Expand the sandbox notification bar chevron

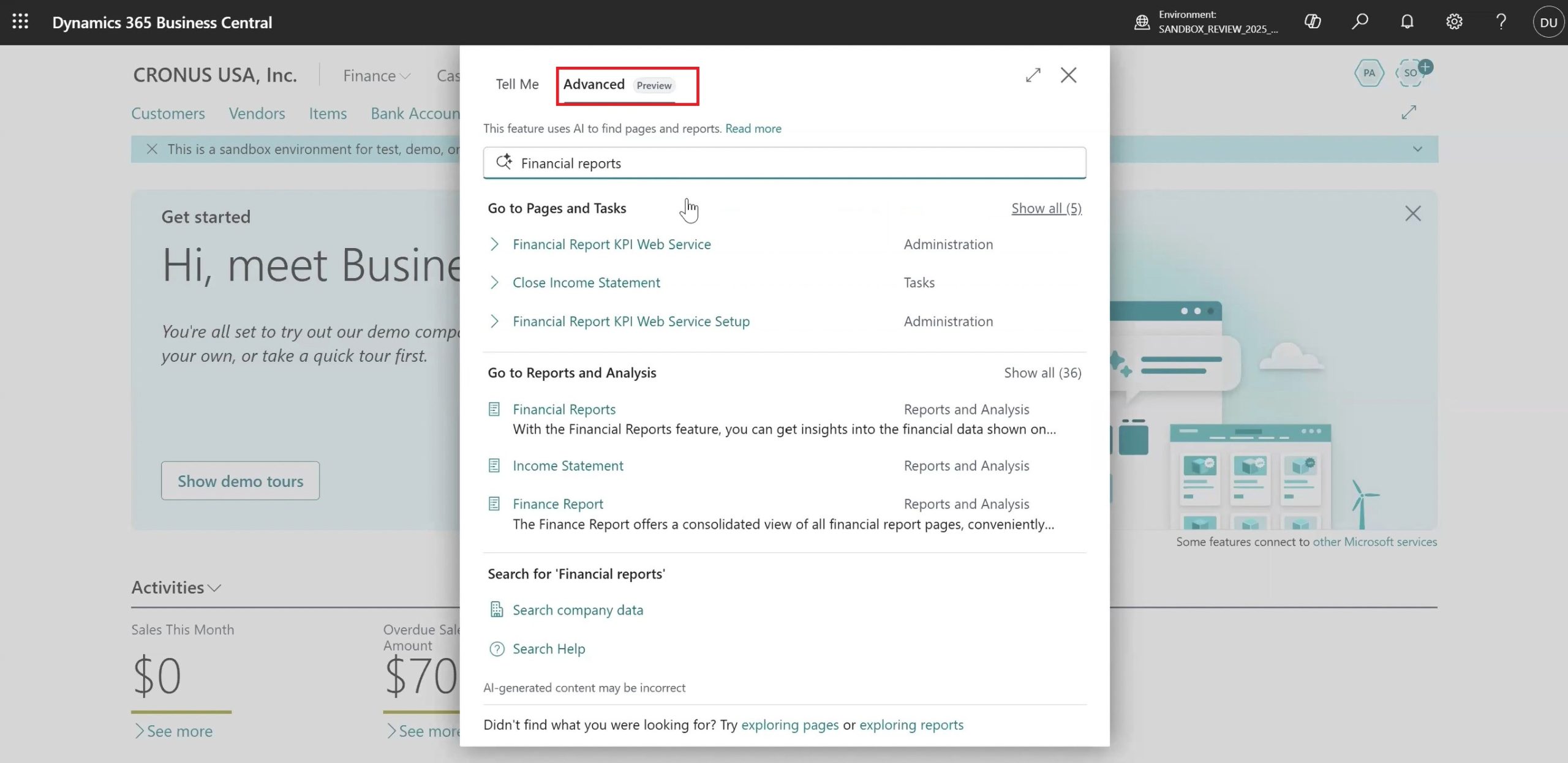tap(1417, 149)
